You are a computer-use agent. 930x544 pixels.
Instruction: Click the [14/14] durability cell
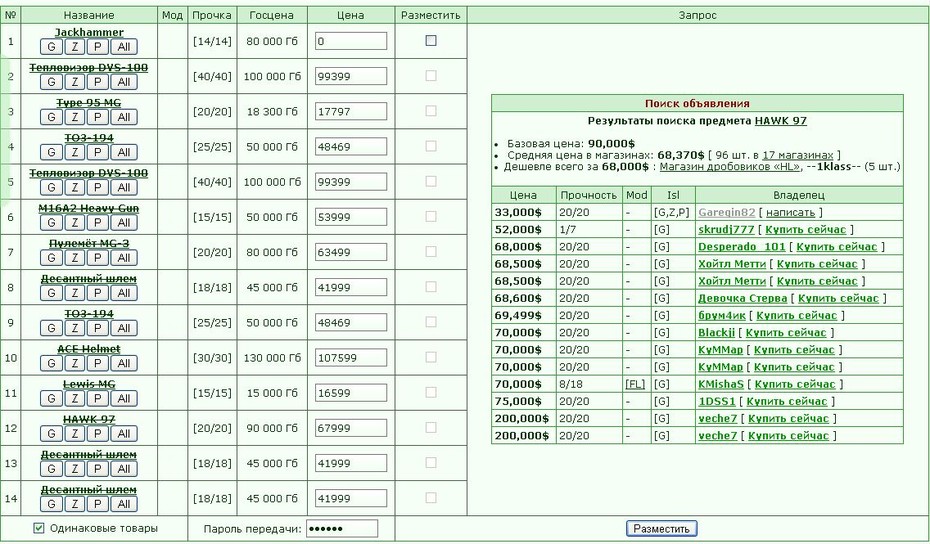click(x=212, y=42)
